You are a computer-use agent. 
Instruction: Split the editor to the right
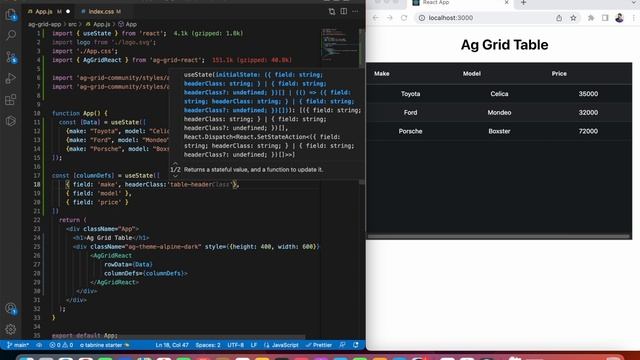point(344,11)
